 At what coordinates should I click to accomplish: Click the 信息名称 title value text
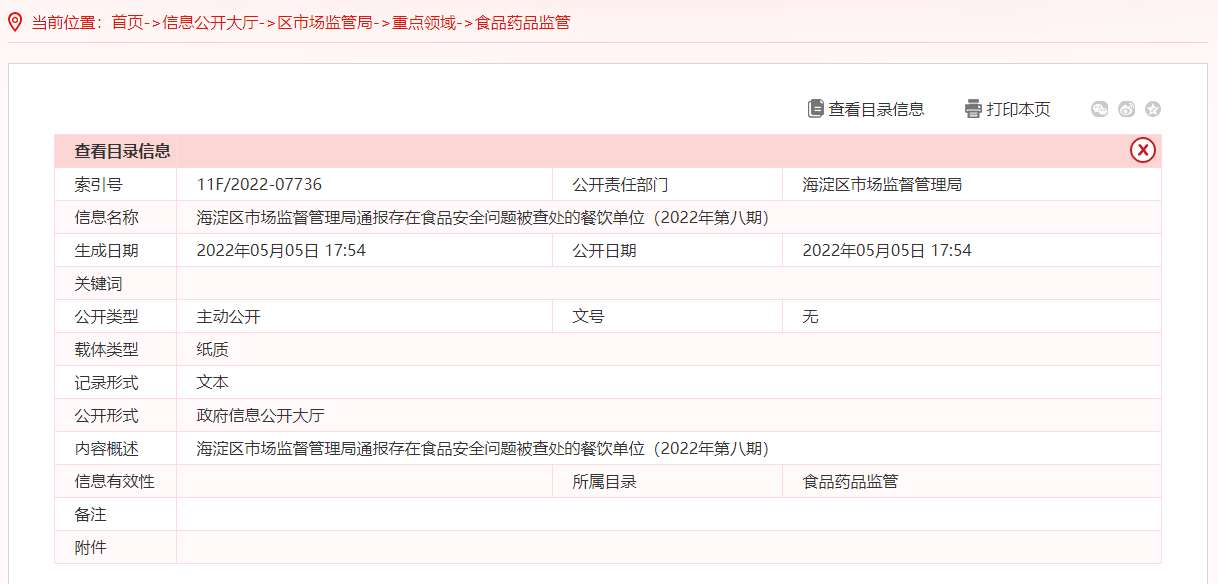(483, 218)
